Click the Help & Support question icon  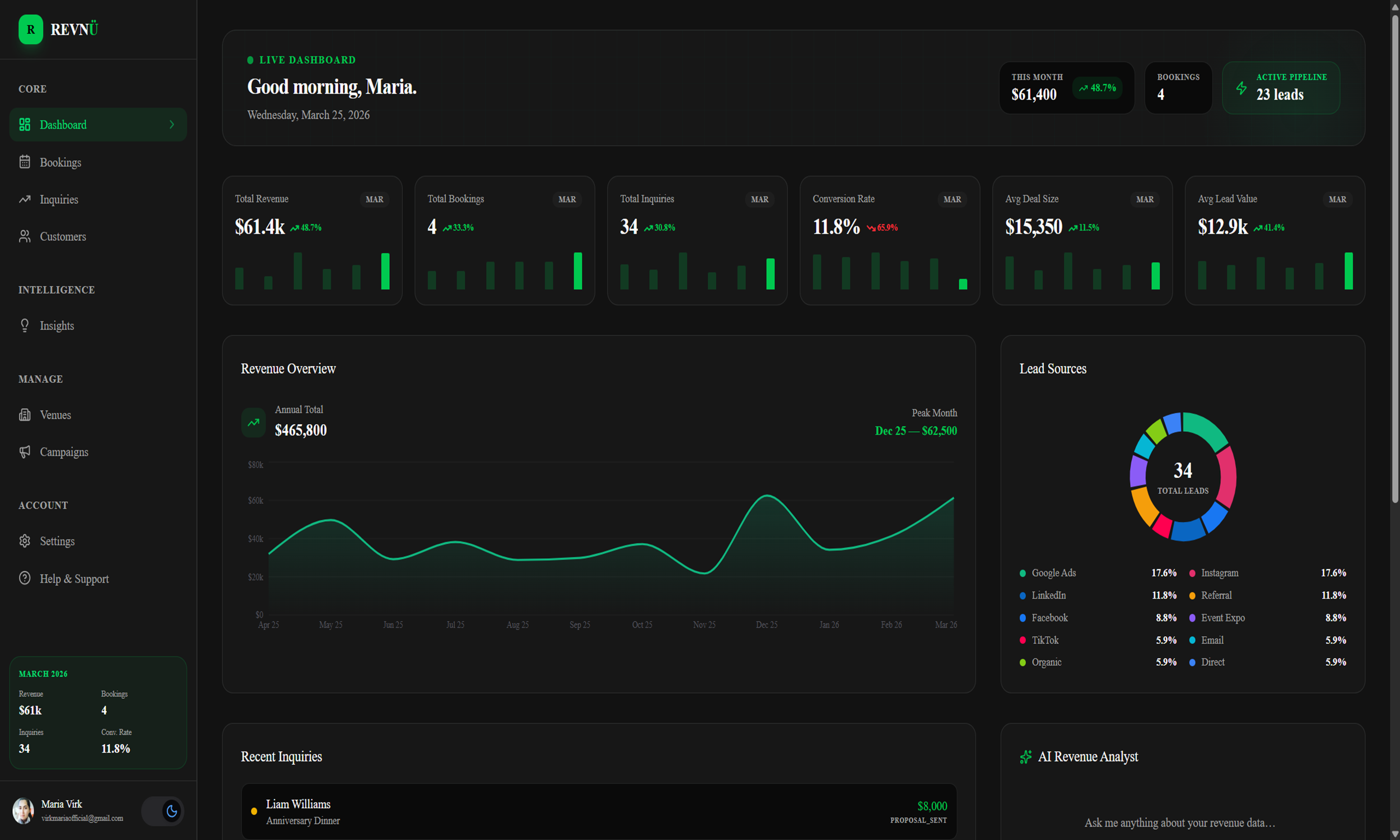(x=24, y=578)
